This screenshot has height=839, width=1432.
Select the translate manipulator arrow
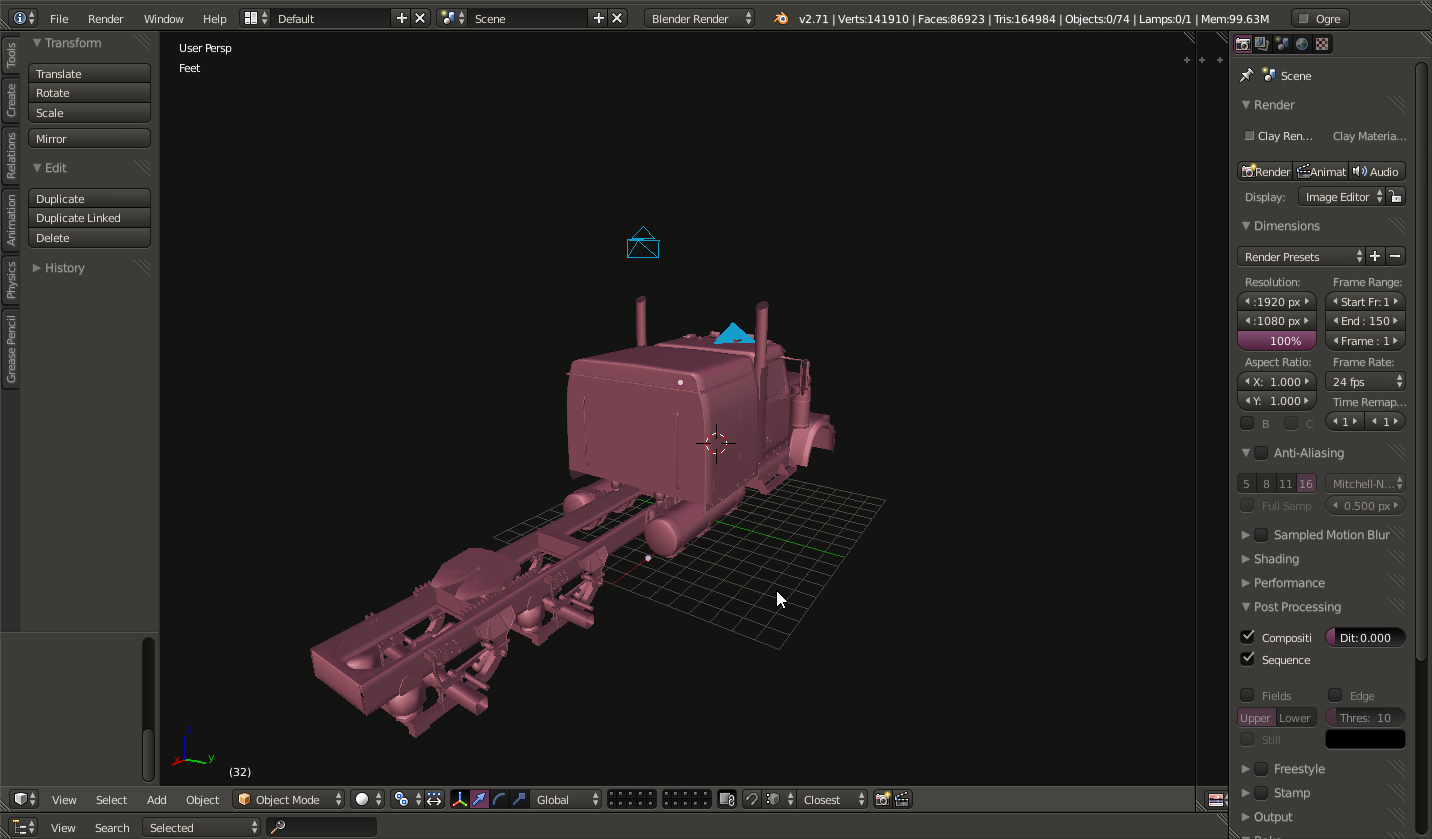[x=479, y=799]
